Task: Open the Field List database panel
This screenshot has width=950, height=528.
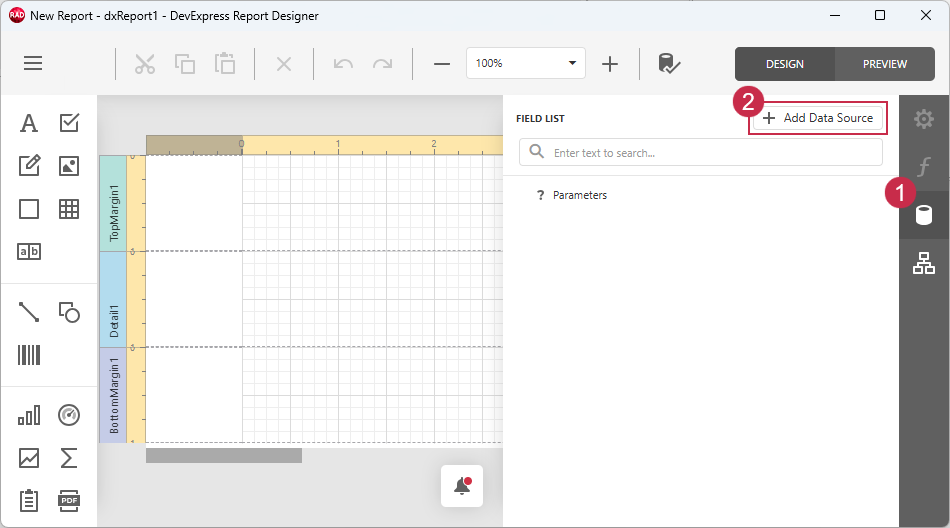Action: (x=923, y=215)
